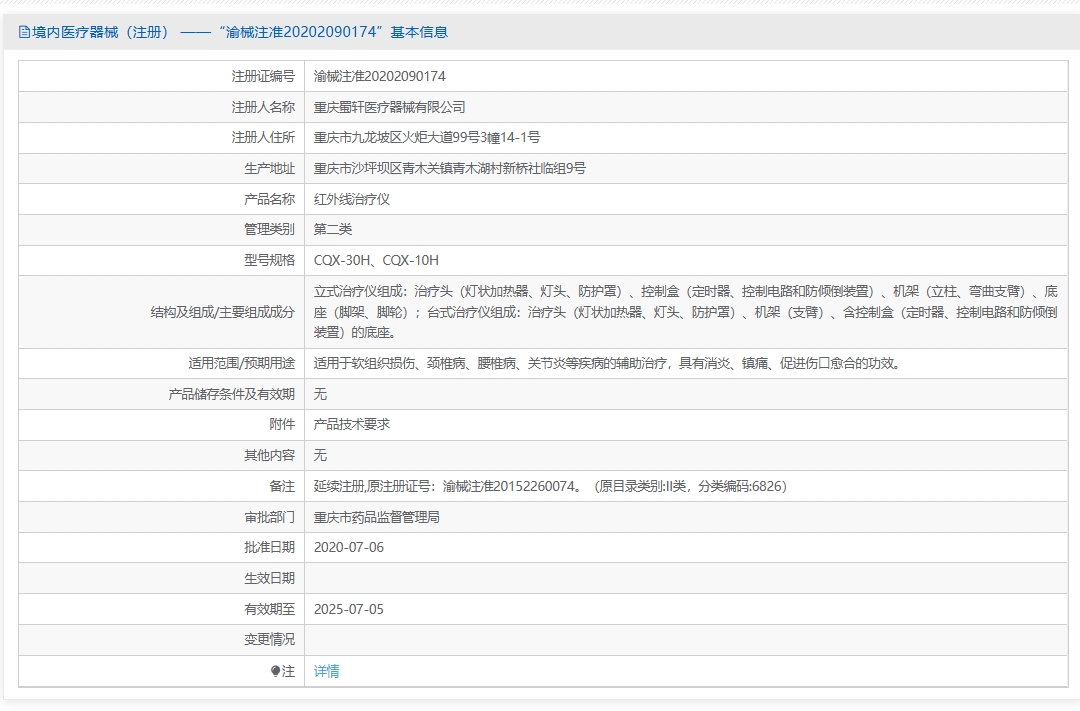The height and width of the screenshot is (711, 1080).
Task: Click the 附件 label
Action: (282, 424)
